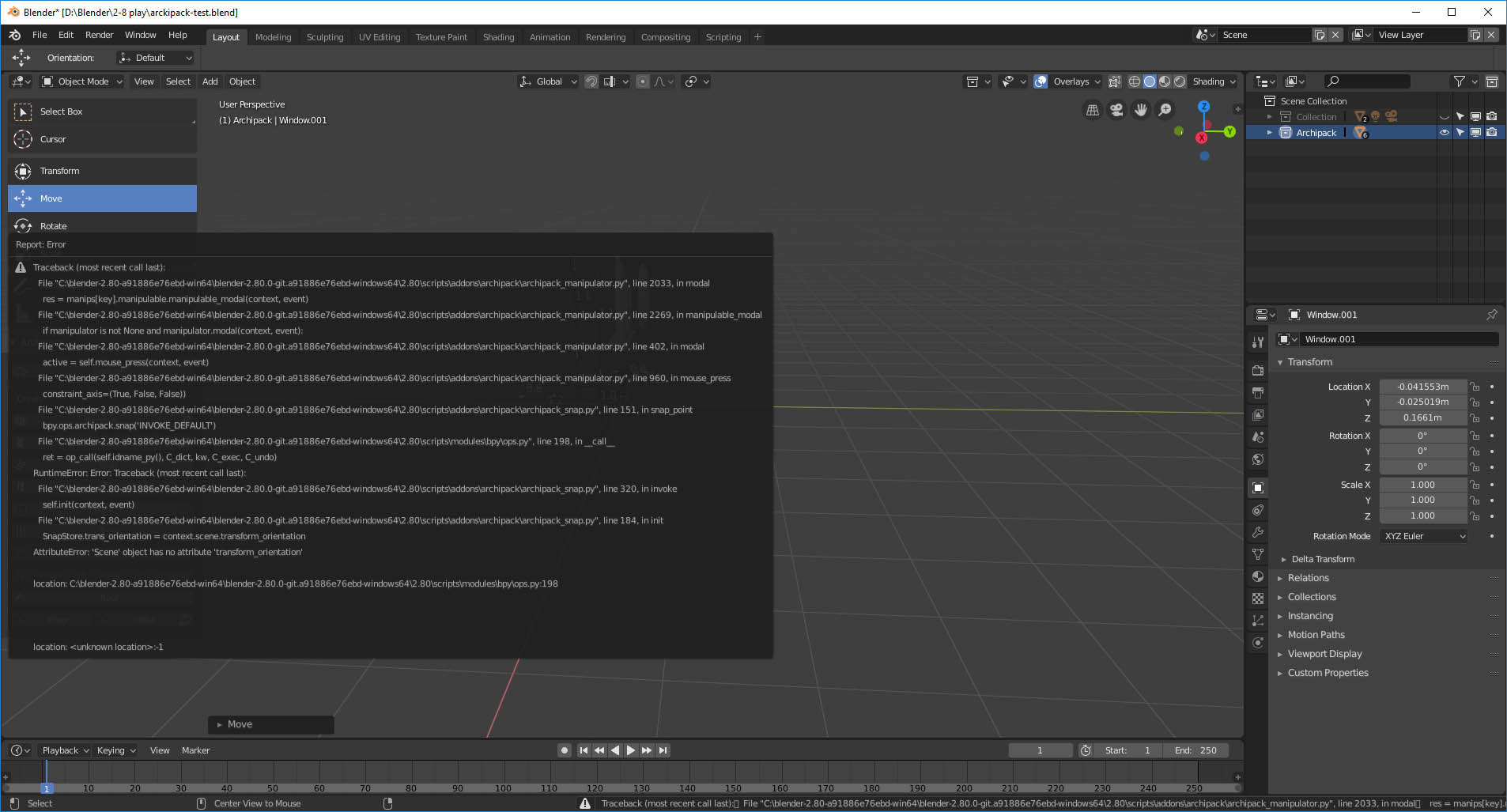Select the Modifier Properties wrench icon
Image resolution: width=1507 pixels, height=812 pixels.
click(x=1259, y=532)
